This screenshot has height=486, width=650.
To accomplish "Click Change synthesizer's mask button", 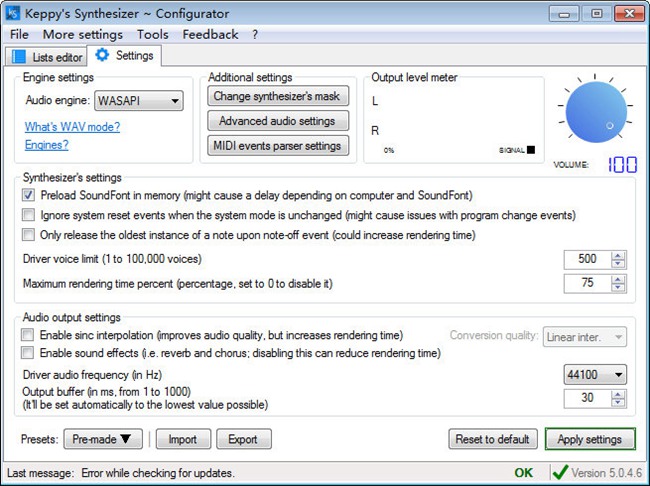I will click(278, 96).
